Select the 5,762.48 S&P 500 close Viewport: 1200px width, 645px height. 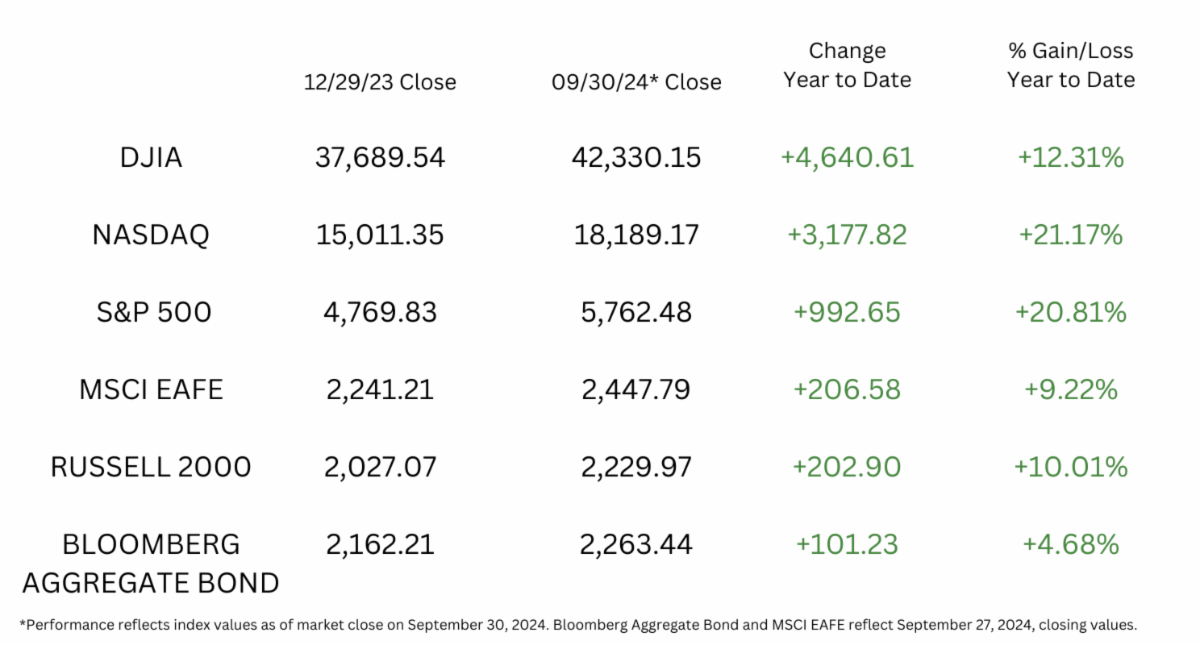click(x=636, y=312)
